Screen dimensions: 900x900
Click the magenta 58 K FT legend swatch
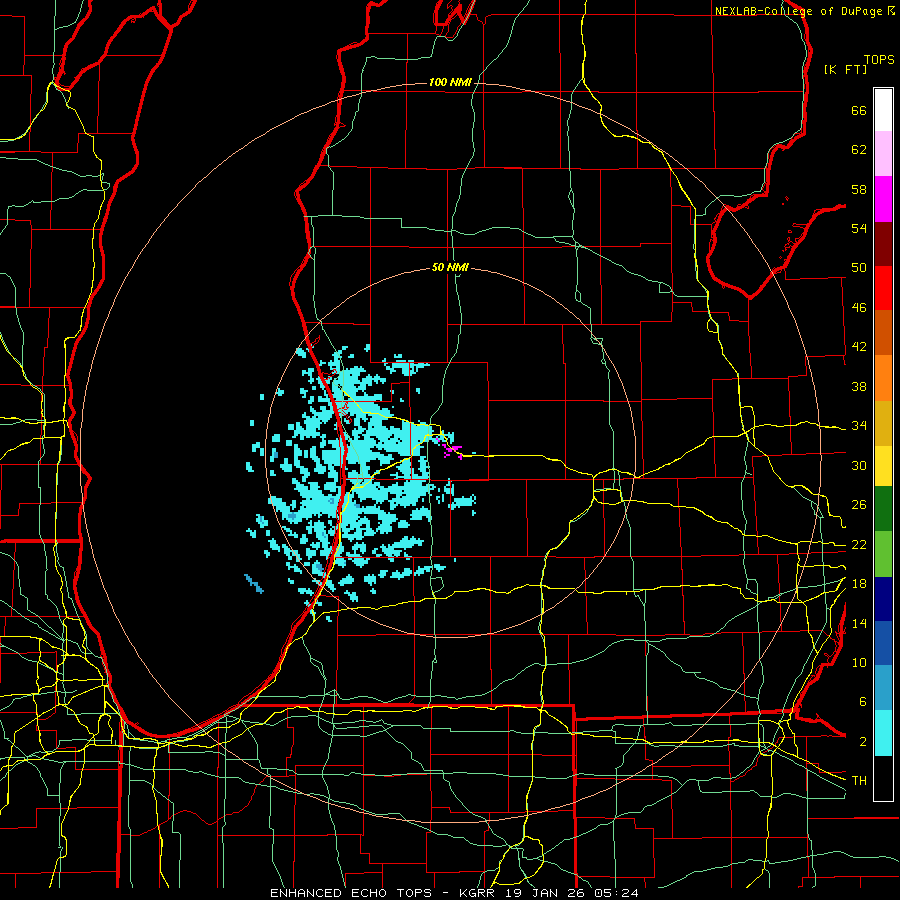[883, 198]
